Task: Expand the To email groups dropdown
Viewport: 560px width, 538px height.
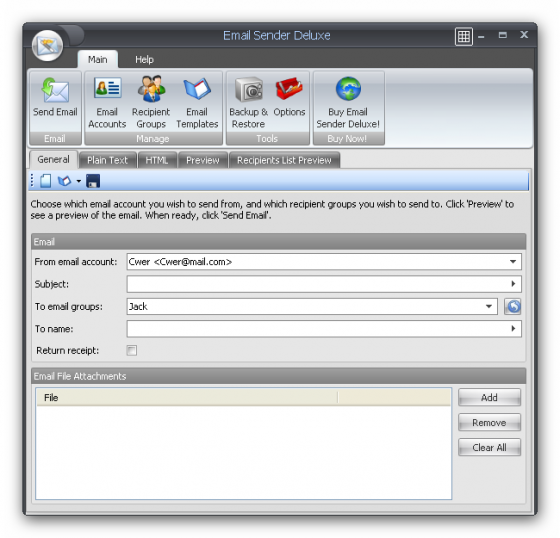Action: tap(489, 307)
